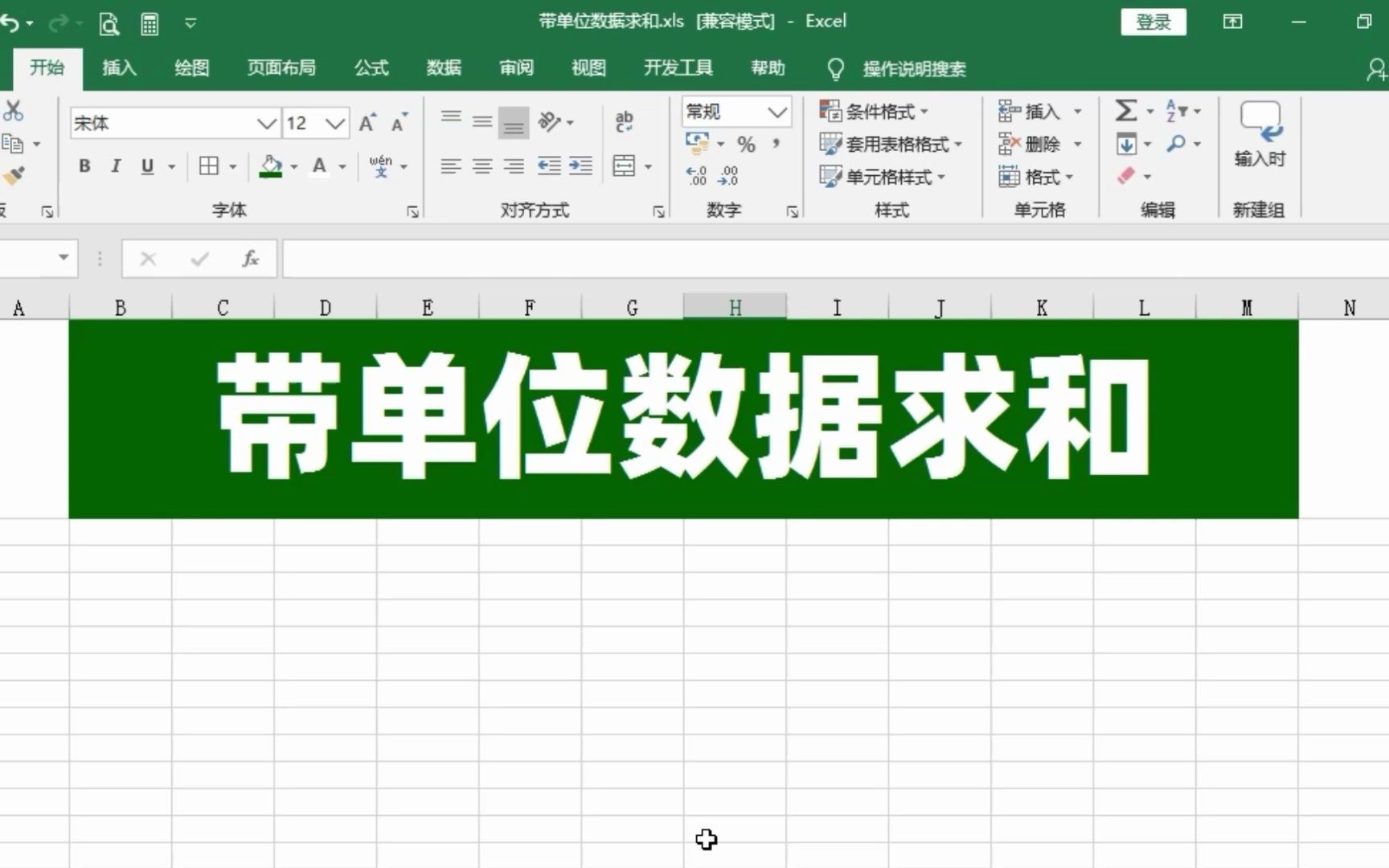1389x868 pixels.
Task: Click the Sort and Filter icon
Action: click(1176, 110)
